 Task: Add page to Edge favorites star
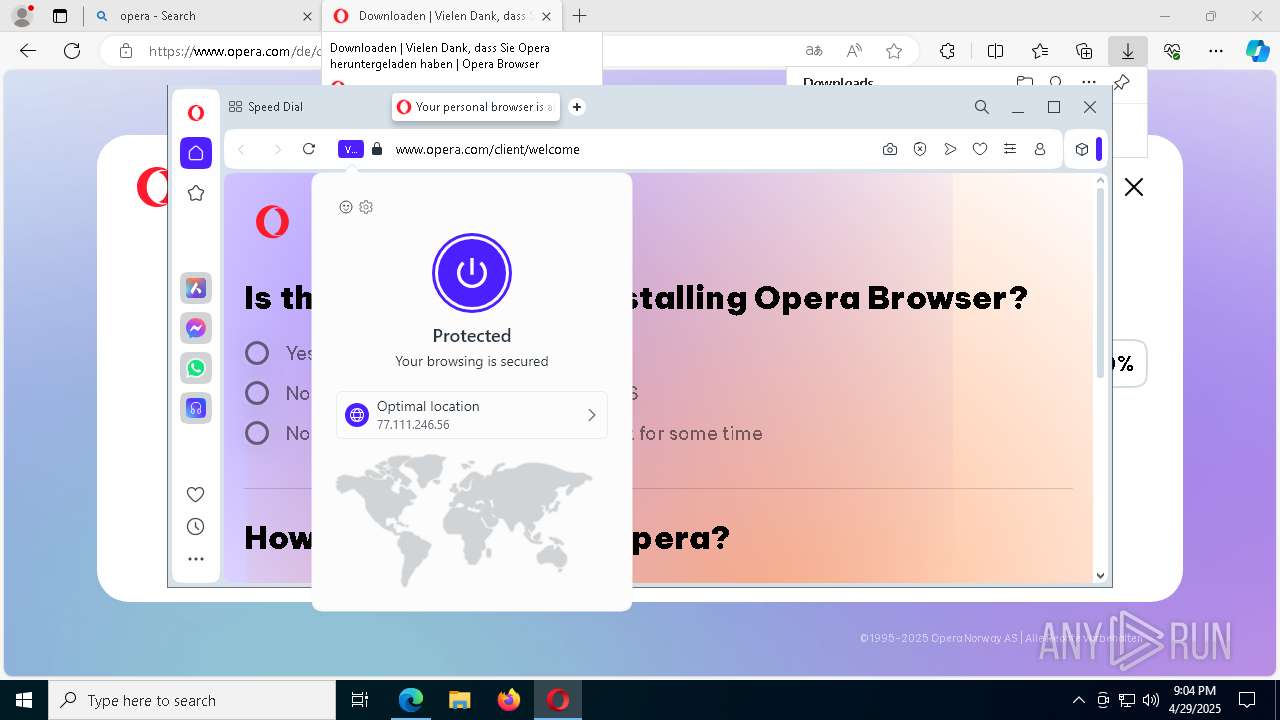[894, 51]
